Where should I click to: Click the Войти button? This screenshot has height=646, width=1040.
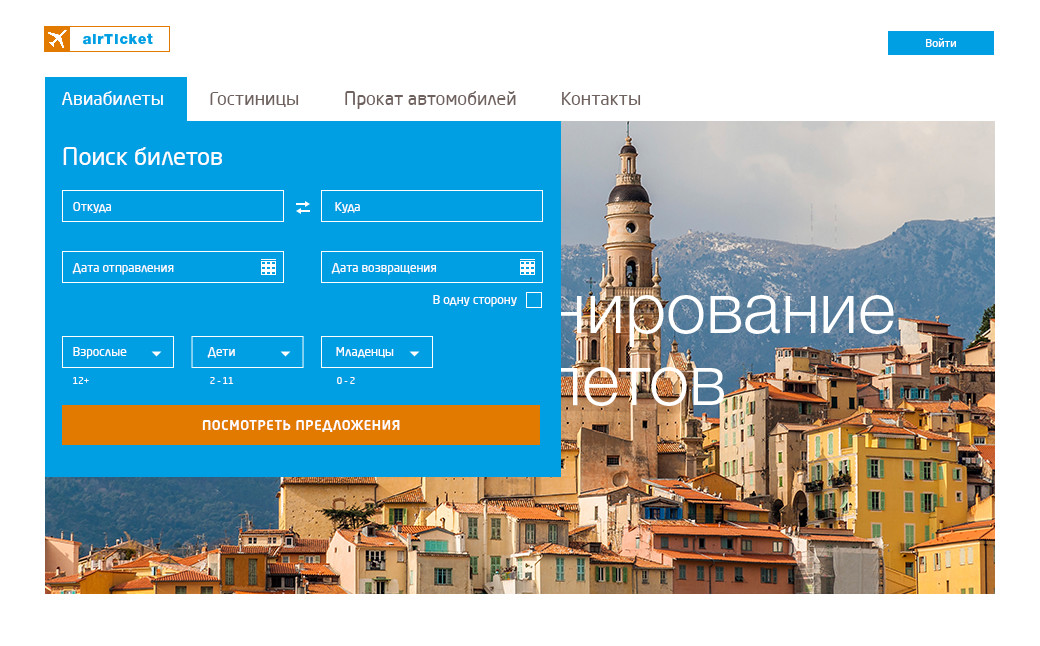pyautogui.click(x=941, y=43)
